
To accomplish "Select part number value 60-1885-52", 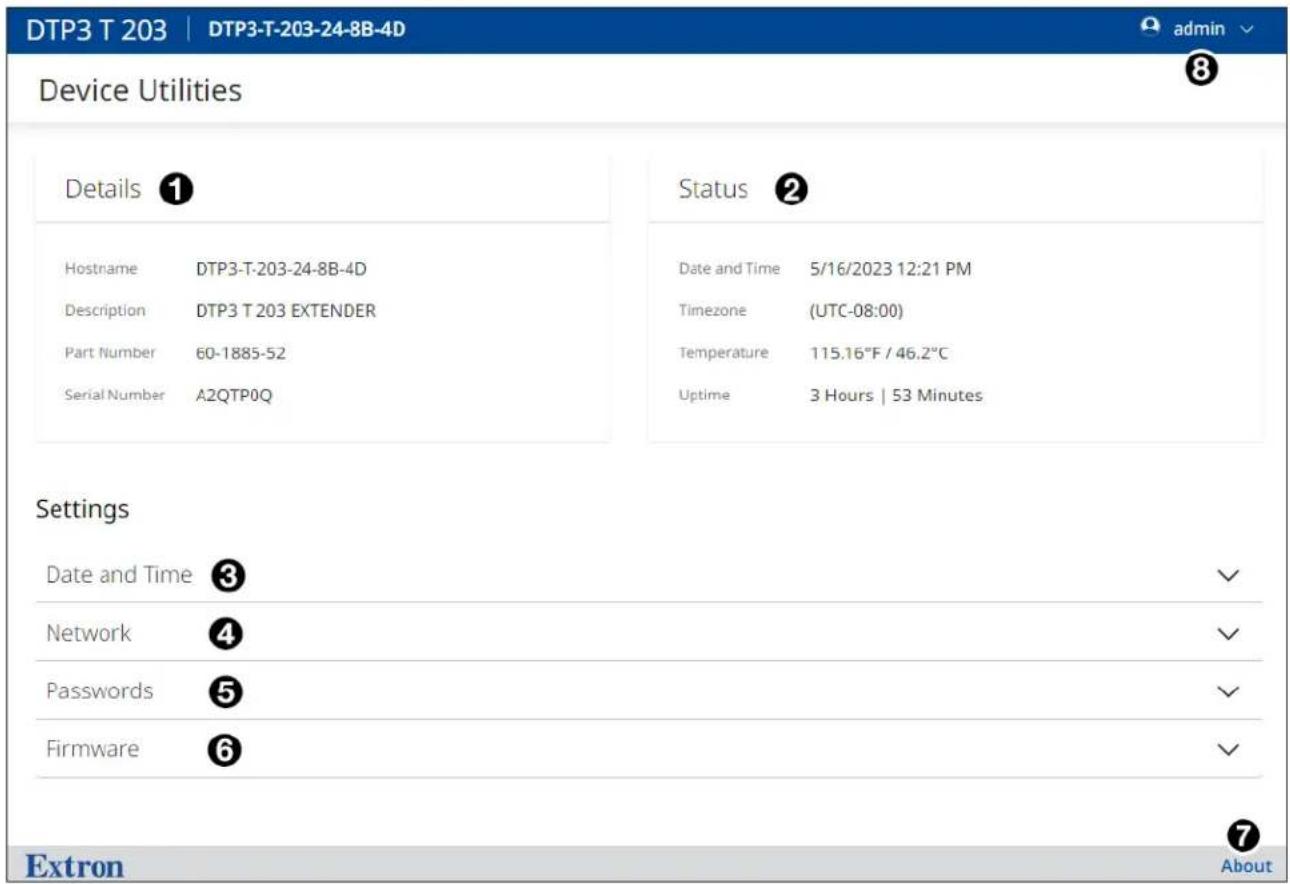I will 241,353.
